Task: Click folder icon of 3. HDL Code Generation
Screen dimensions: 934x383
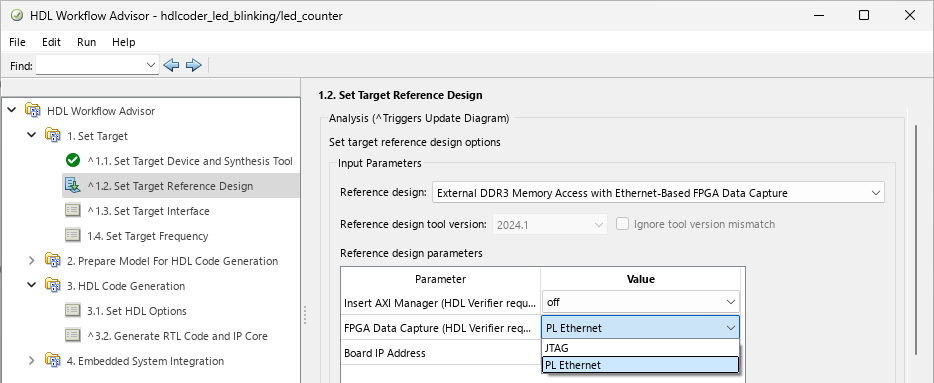Action: pyautogui.click(x=53, y=286)
